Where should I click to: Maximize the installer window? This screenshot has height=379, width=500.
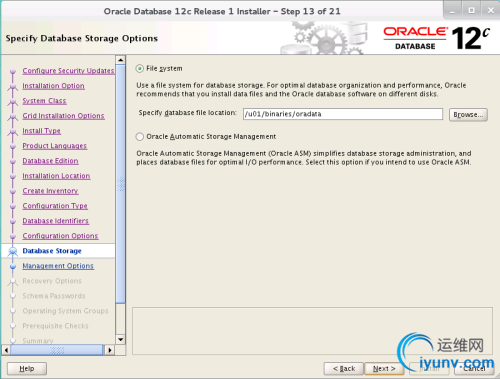[x=471, y=10]
